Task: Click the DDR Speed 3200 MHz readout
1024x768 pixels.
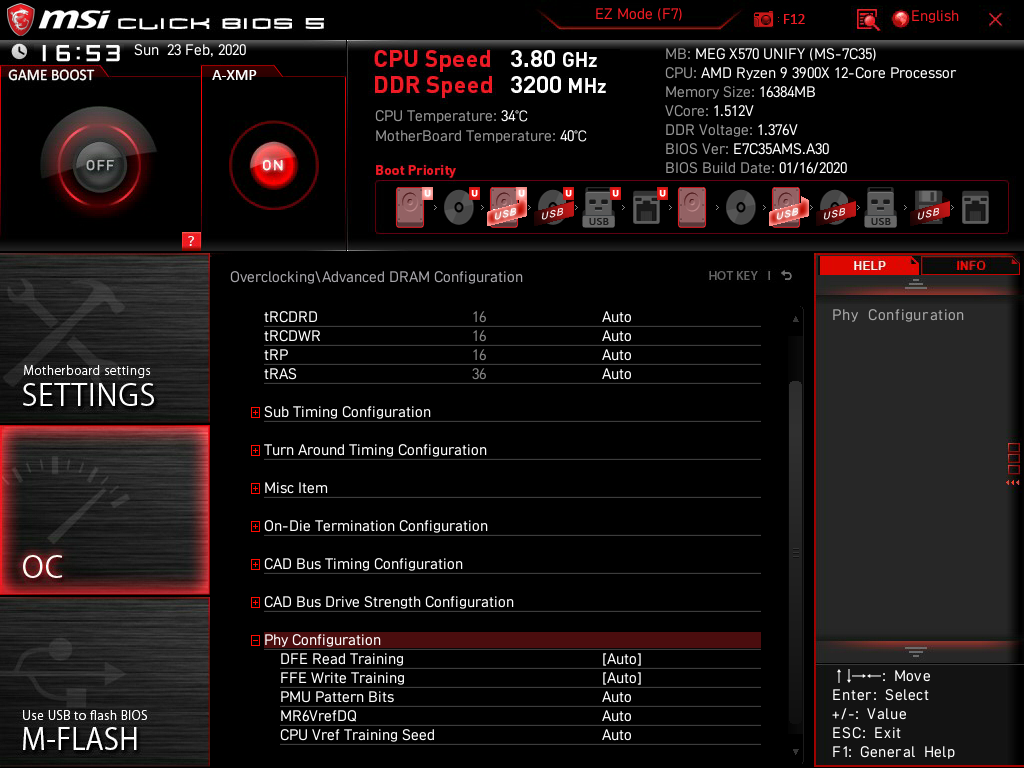Action: (490, 85)
